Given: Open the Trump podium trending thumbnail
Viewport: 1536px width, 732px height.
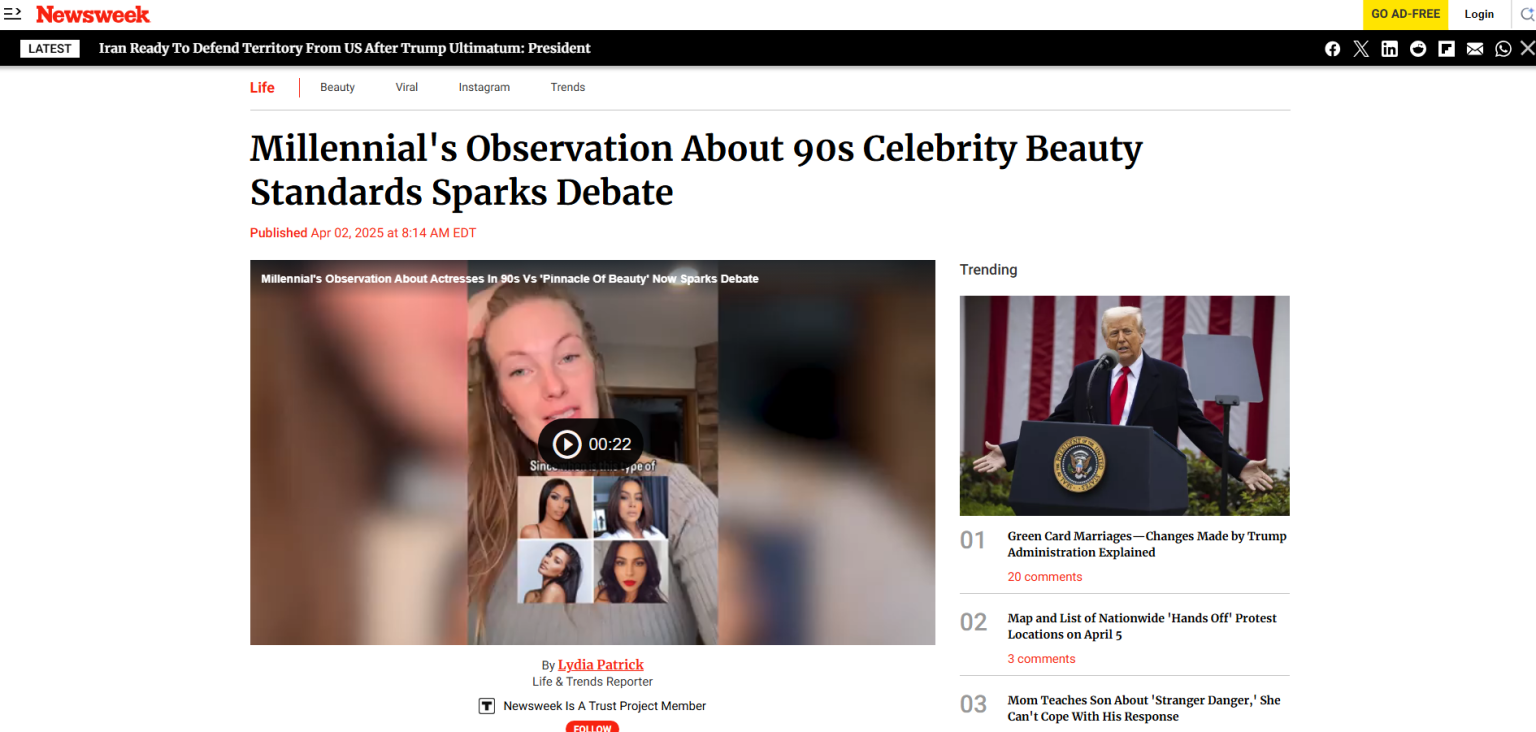Looking at the screenshot, I should pos(1124,405).
